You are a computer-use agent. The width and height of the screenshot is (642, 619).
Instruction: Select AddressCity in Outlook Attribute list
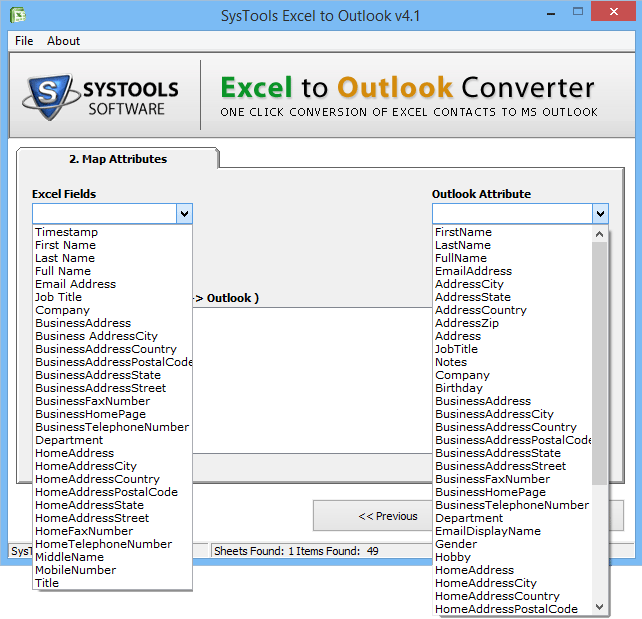point(513,284)
